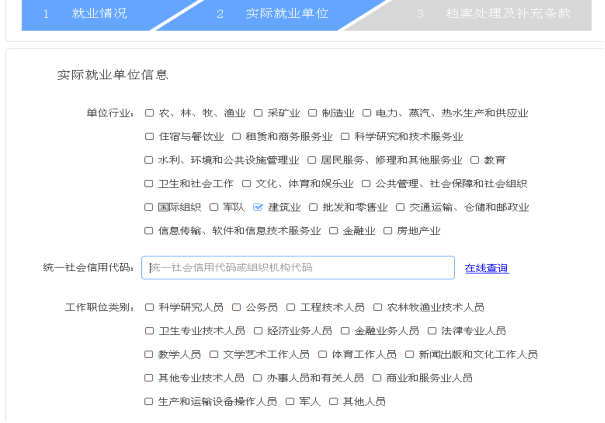605x423 pixels.
Task: Tick 交通运输、仓储和邮政业 checkbox
Action: point(401,207)
